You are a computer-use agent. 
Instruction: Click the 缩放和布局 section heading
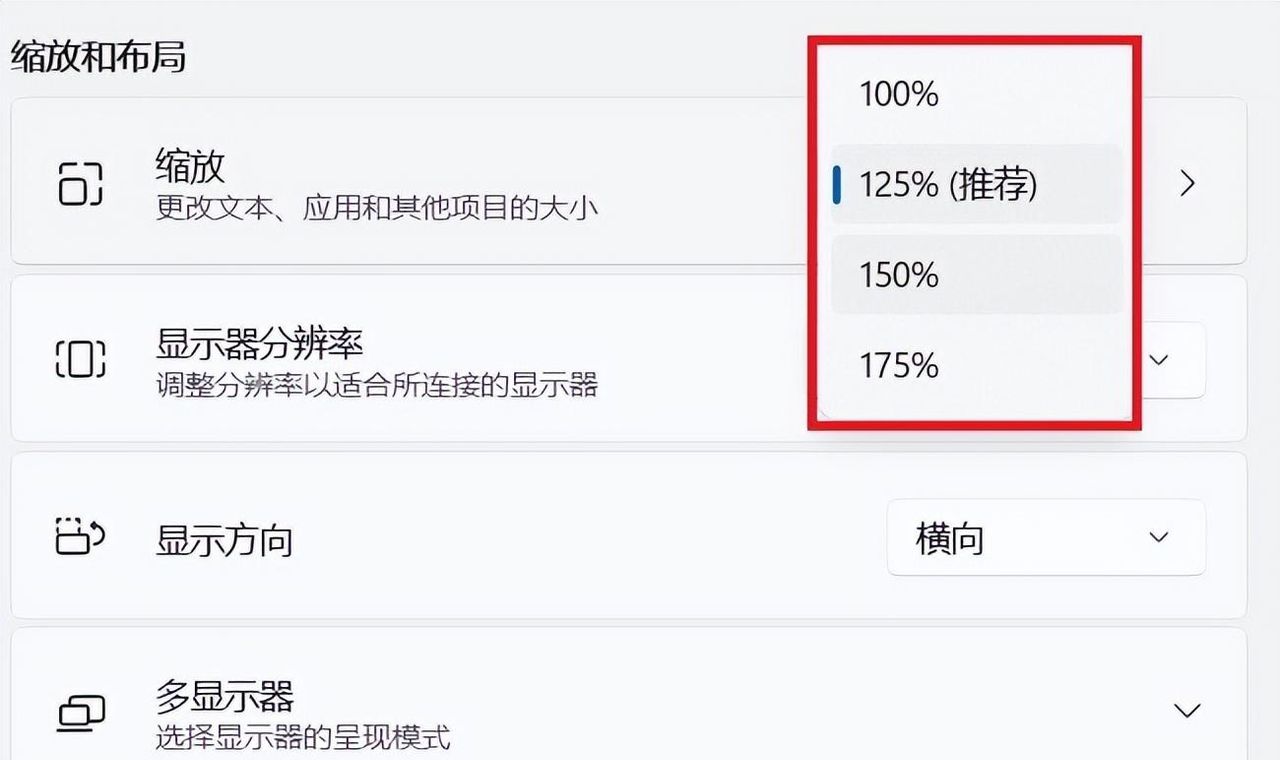click(98, 56)
